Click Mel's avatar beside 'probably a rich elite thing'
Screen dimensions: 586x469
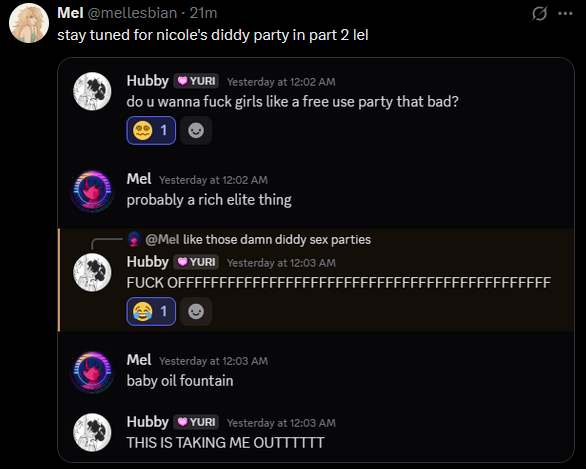pos(92,191)
